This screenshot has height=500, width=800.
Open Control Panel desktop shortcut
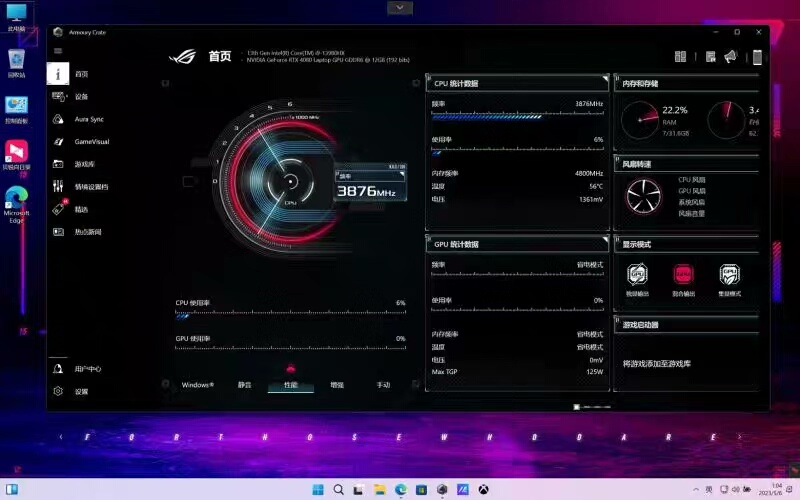pyautogui.click(x=16, y=110)
